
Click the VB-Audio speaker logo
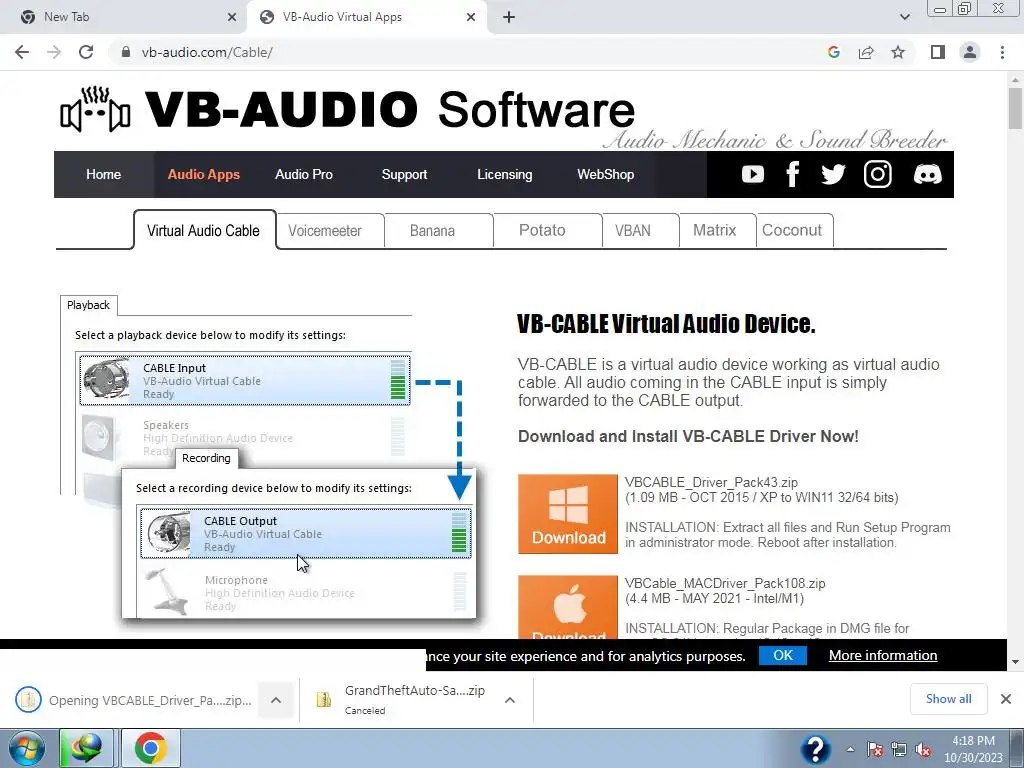pos(95,110)
